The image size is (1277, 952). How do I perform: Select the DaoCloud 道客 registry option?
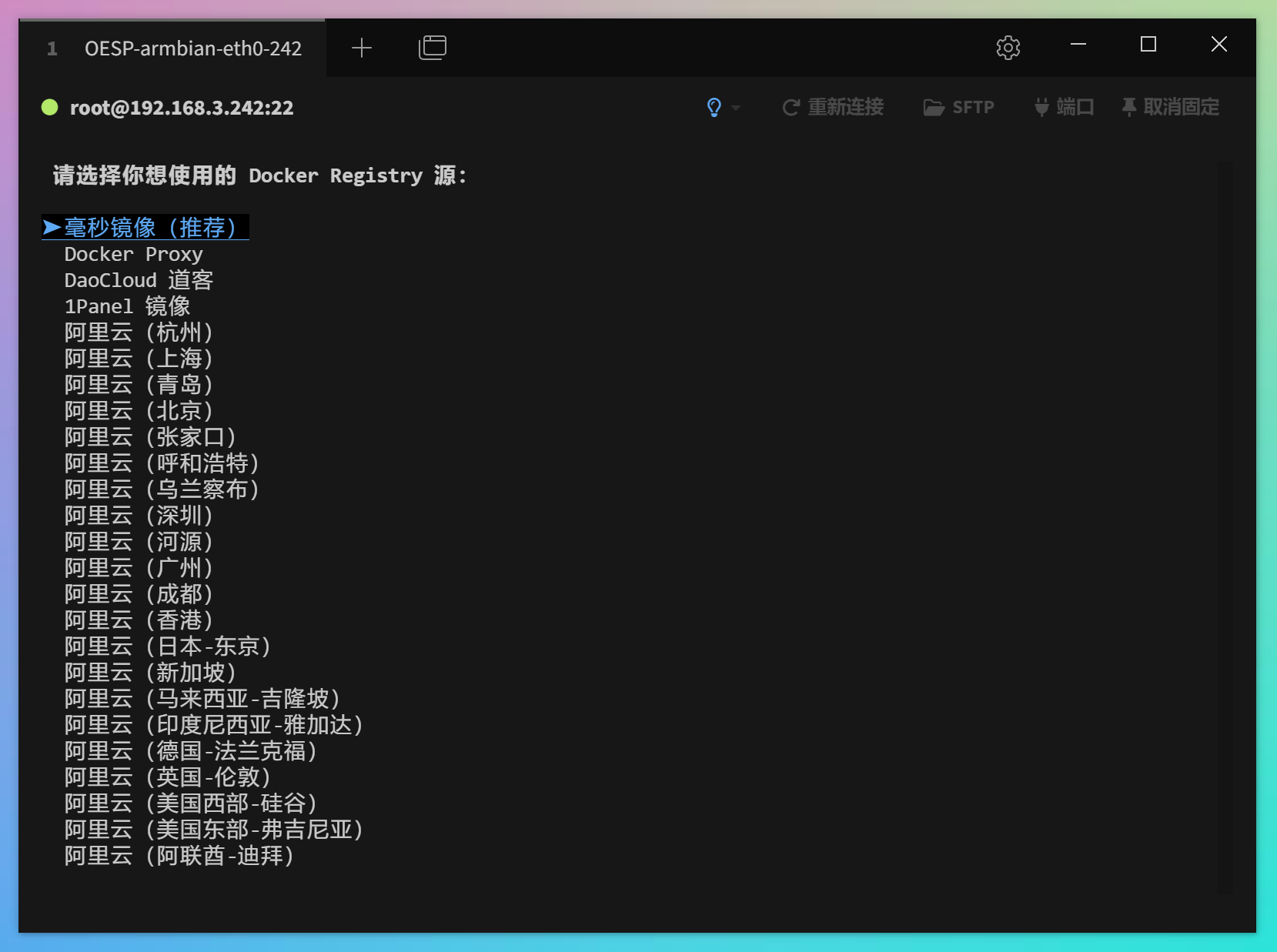click(x=138, y=279)
